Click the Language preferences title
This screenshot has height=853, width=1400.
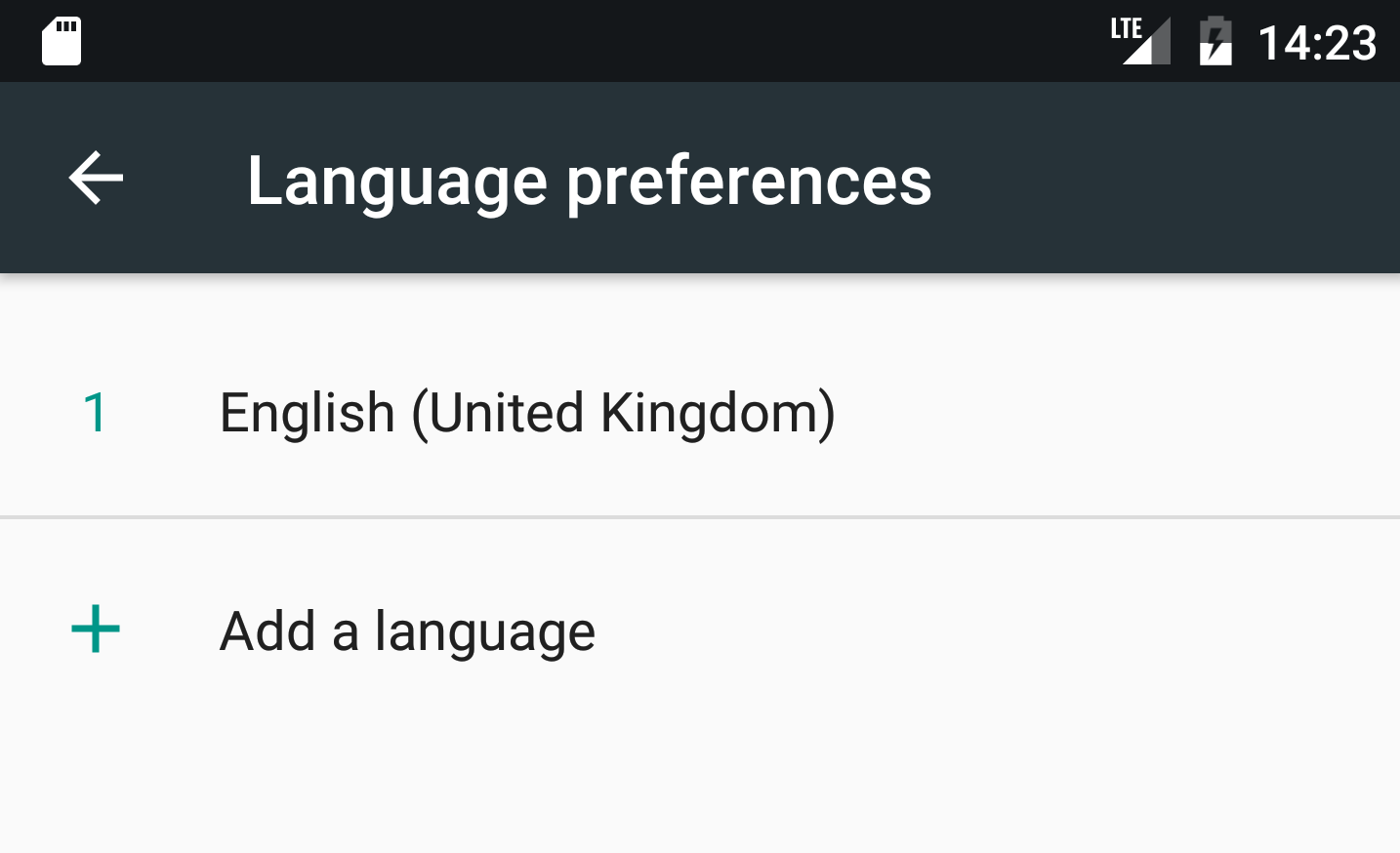(590, 181)
